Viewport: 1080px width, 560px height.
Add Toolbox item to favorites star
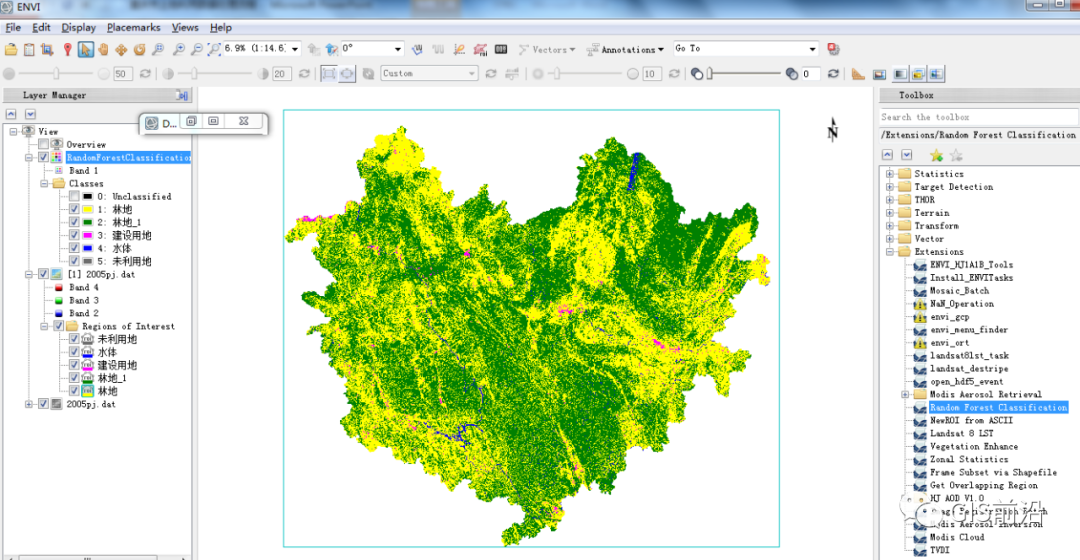(x=936, y=155)
